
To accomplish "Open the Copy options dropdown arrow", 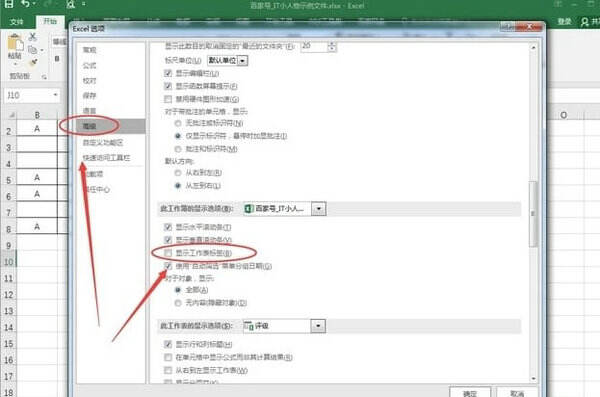I will click(42, 50).
